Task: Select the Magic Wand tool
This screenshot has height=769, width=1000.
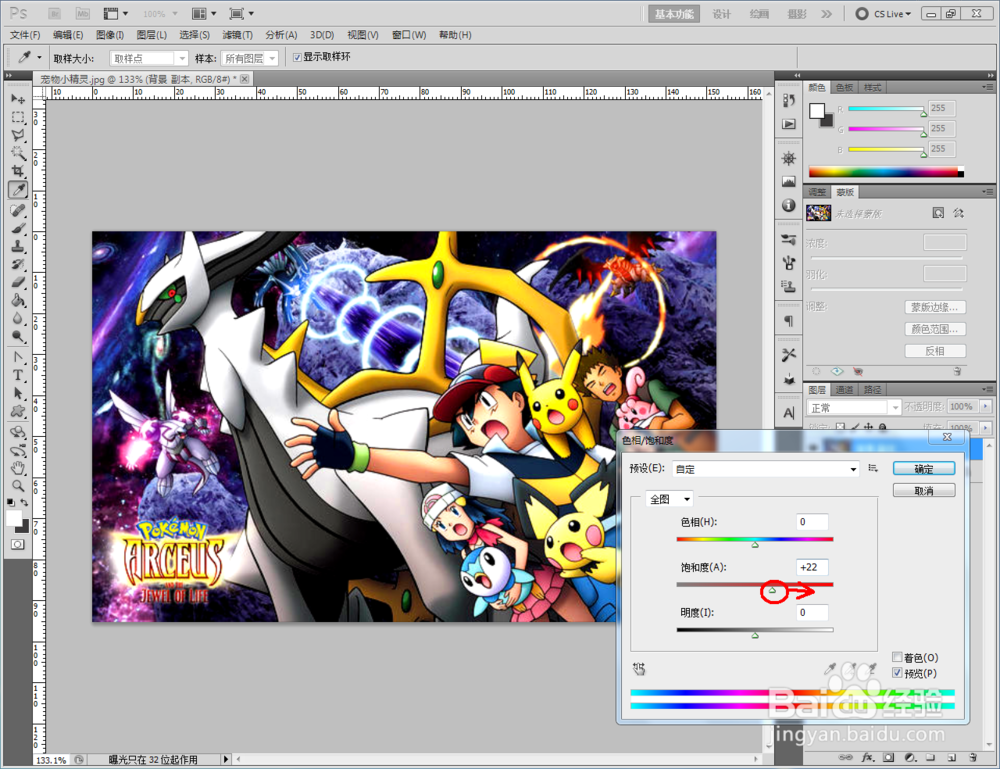Action: 18,153
